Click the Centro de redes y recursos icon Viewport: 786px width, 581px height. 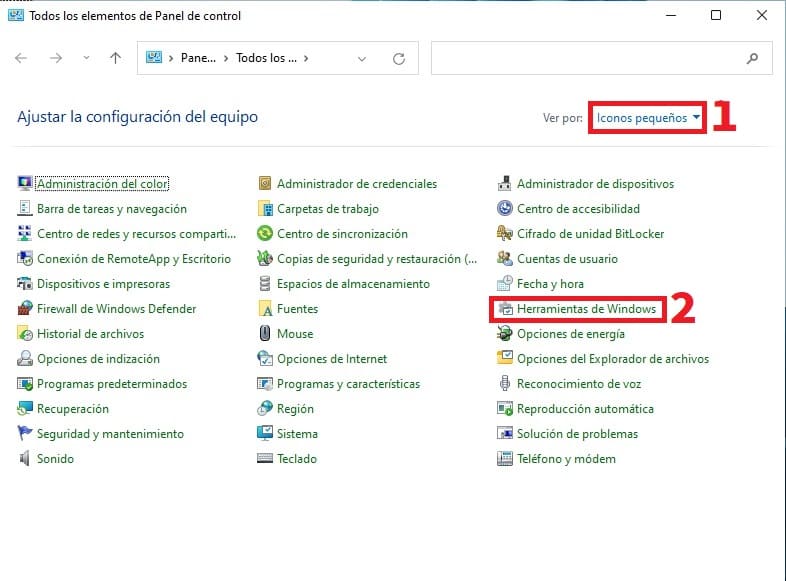[x=25, y=234]
